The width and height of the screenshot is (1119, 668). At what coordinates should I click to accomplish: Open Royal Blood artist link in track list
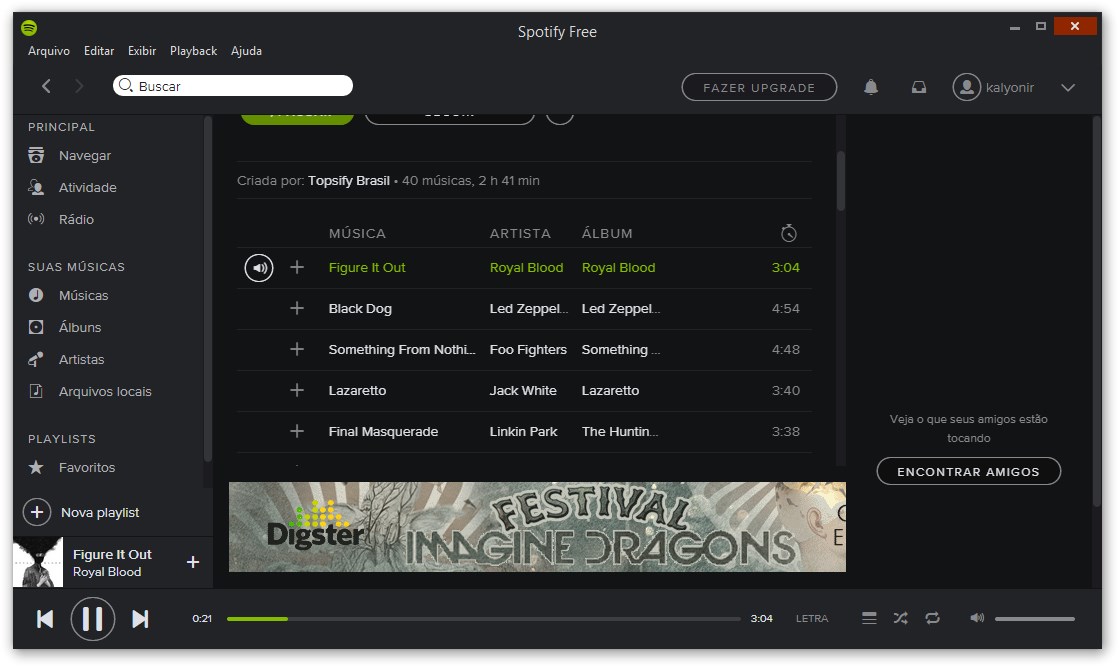click(526, 268)
